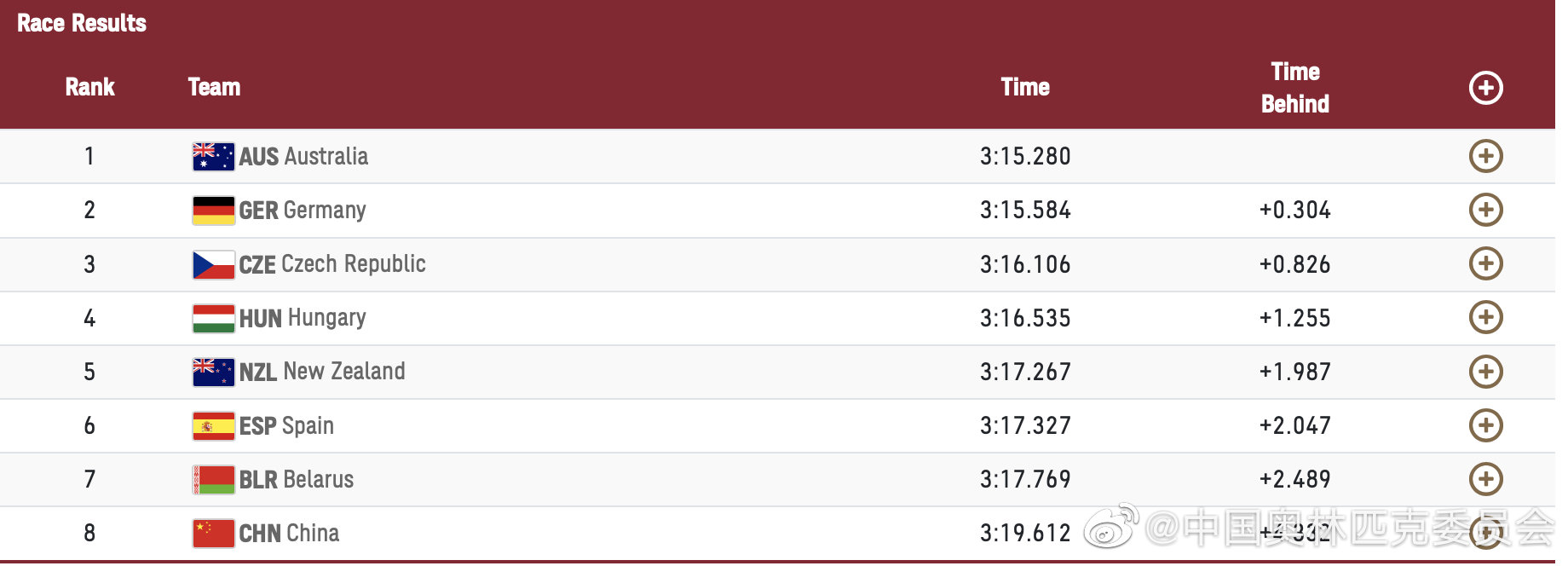Image resolution: width=1568 pixels, height=566 pixels.
Task: Click the Time column header
Action: tap(1024, 87)
